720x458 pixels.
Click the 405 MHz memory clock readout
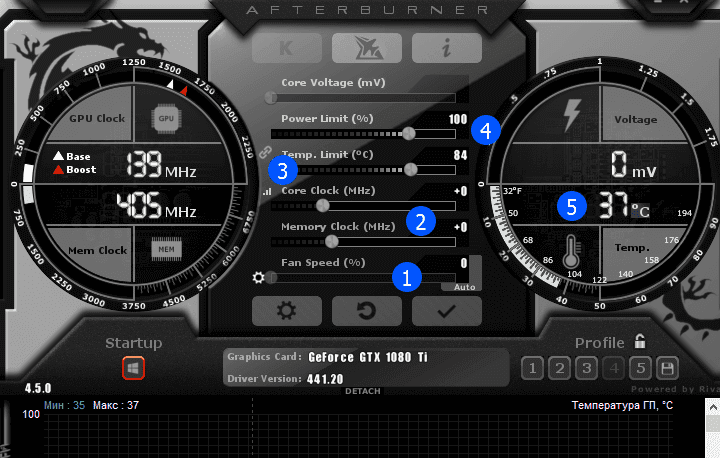point(156,205)
